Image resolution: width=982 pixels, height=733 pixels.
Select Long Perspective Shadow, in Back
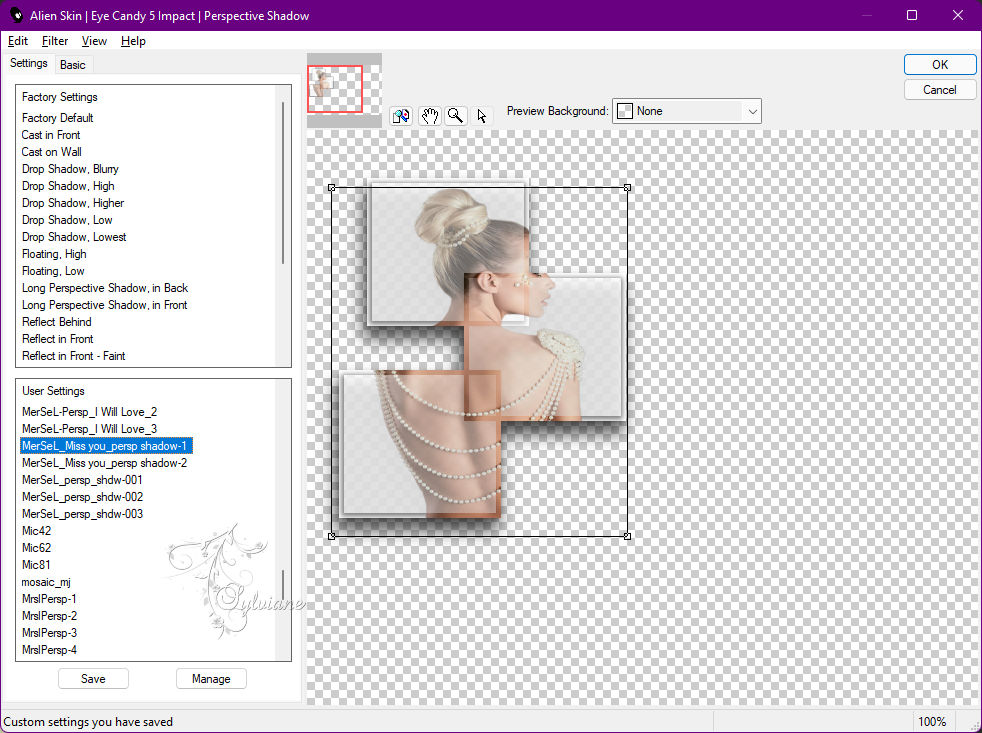point(105,288)
